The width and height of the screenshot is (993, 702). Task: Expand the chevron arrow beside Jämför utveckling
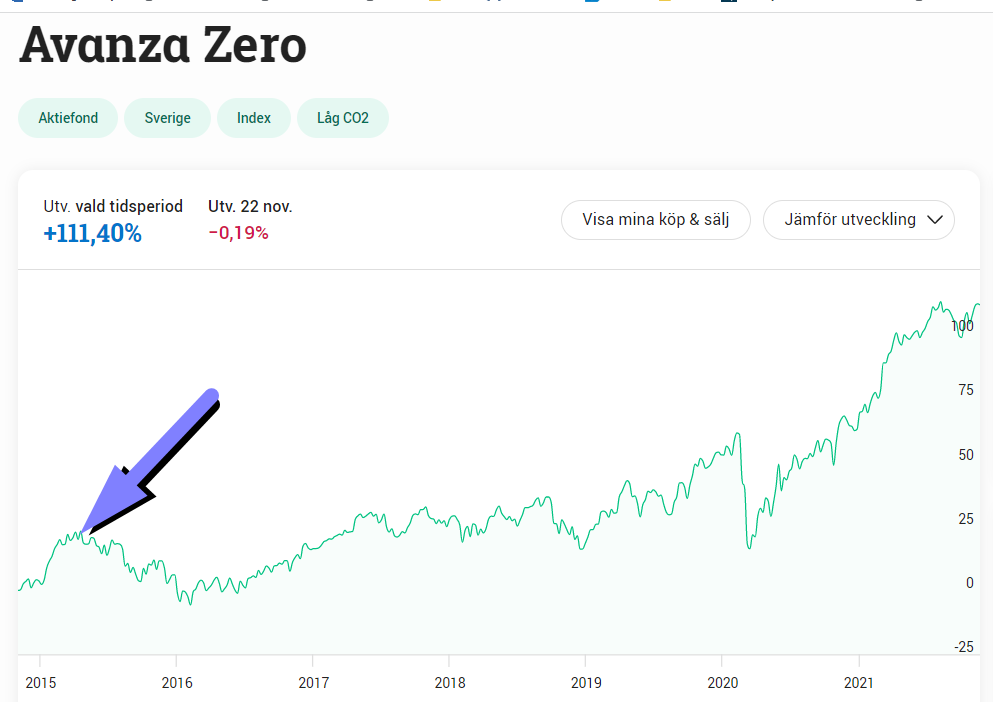point(935,220)
